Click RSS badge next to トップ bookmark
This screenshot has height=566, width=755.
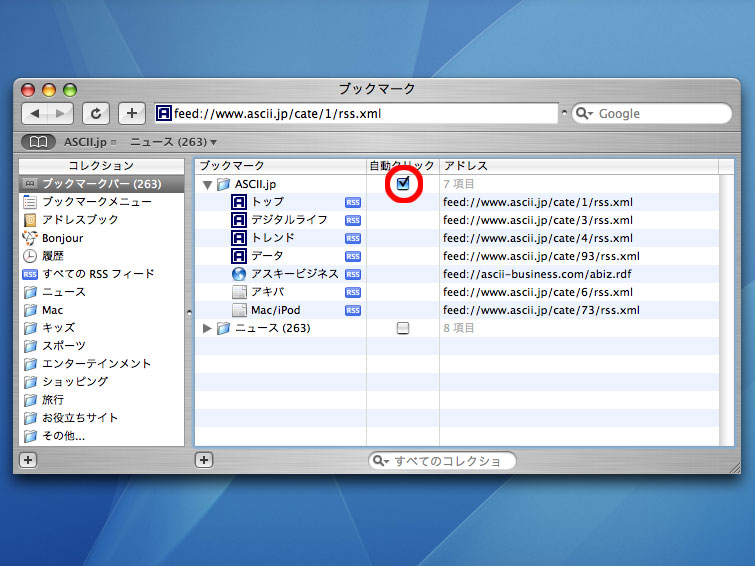coord(353,202)
